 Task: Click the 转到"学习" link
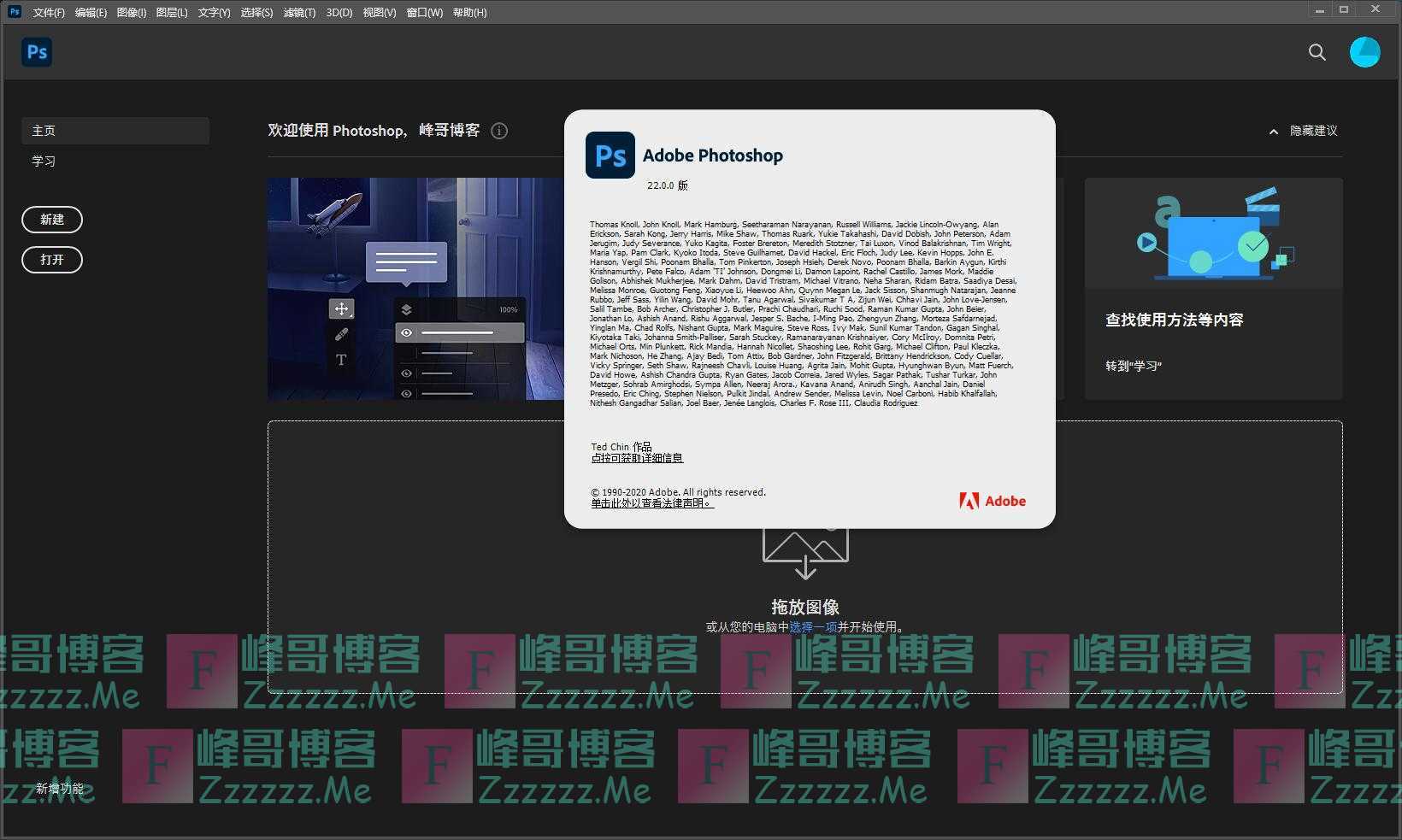(1134, 366)
